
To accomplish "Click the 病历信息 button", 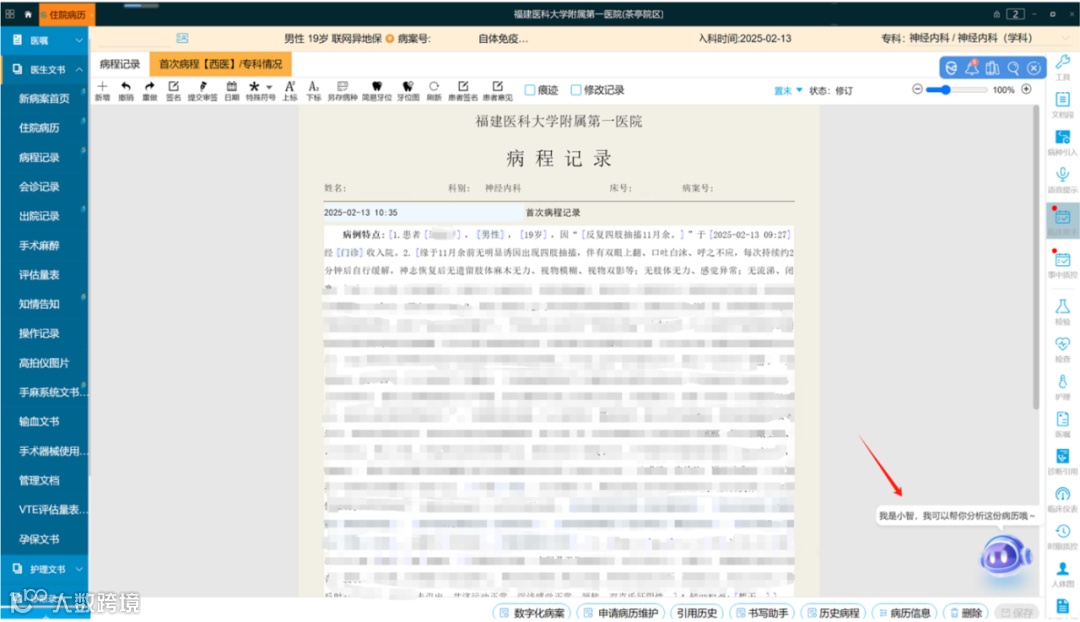I will pyautogui.click(x=904, y=612).
